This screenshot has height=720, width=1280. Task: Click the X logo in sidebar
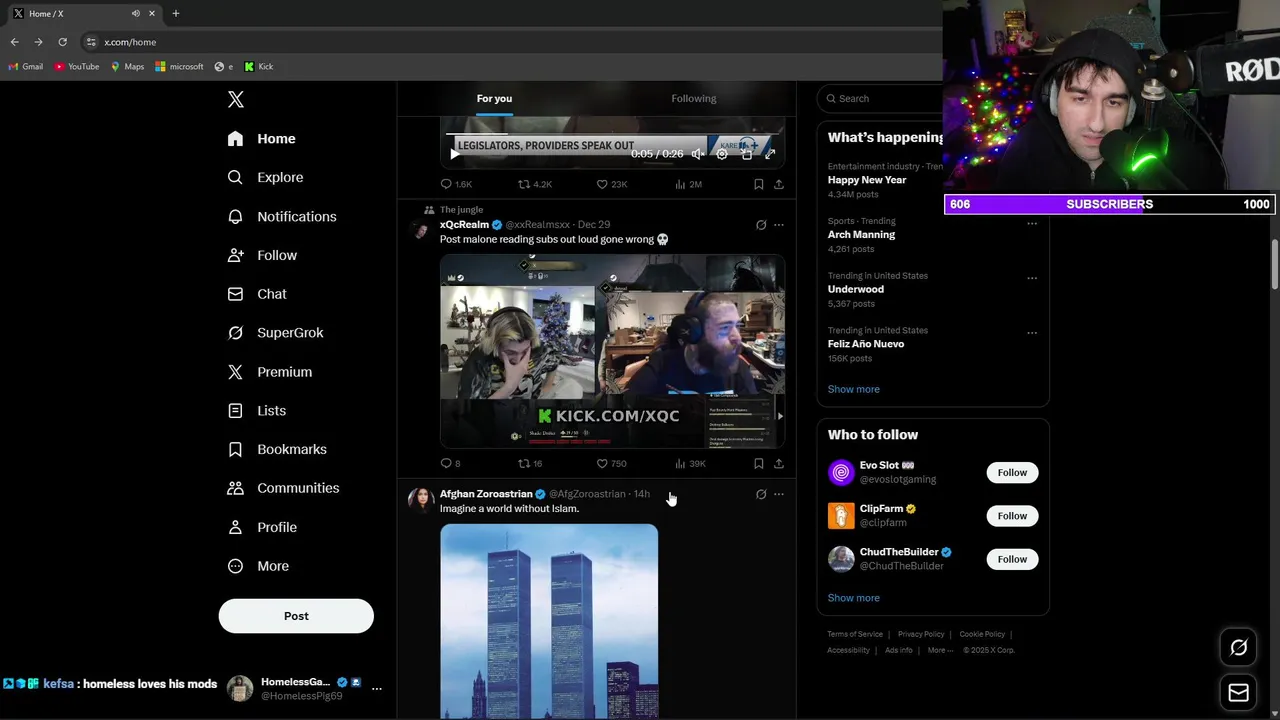click(236, 99)
